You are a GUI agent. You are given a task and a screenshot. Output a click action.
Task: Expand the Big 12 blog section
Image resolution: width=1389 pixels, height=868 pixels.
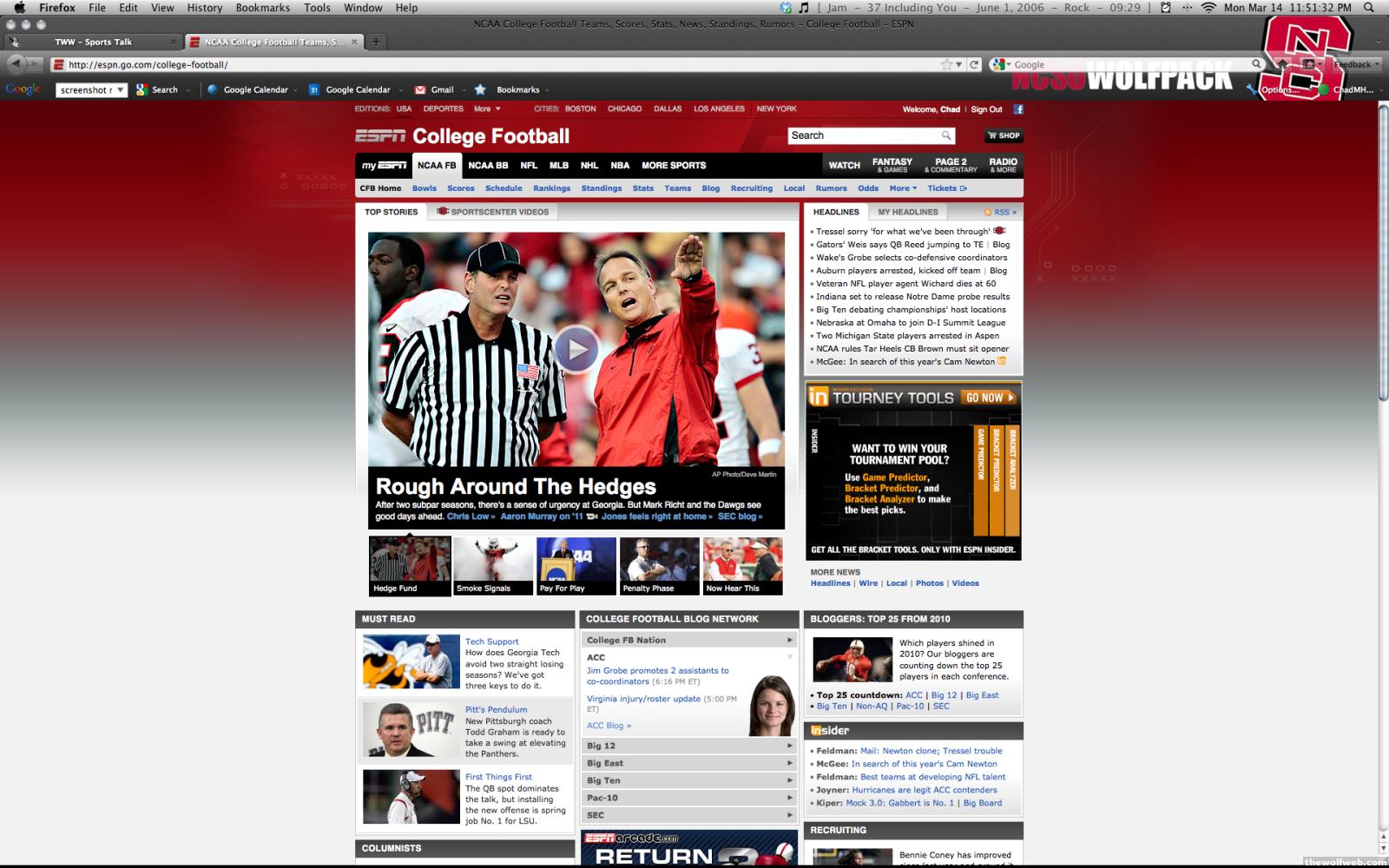point(688,746)
